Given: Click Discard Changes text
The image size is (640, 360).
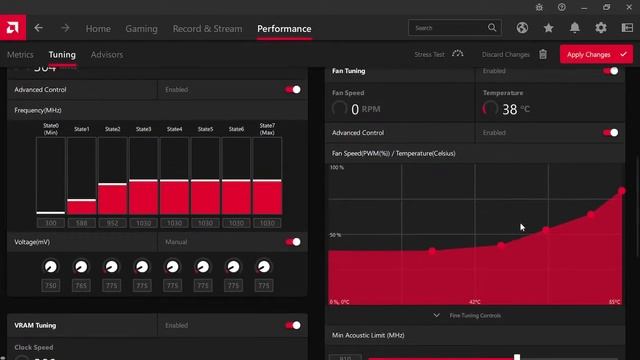Looking at the screenshot, I should [x=505, y=54].
